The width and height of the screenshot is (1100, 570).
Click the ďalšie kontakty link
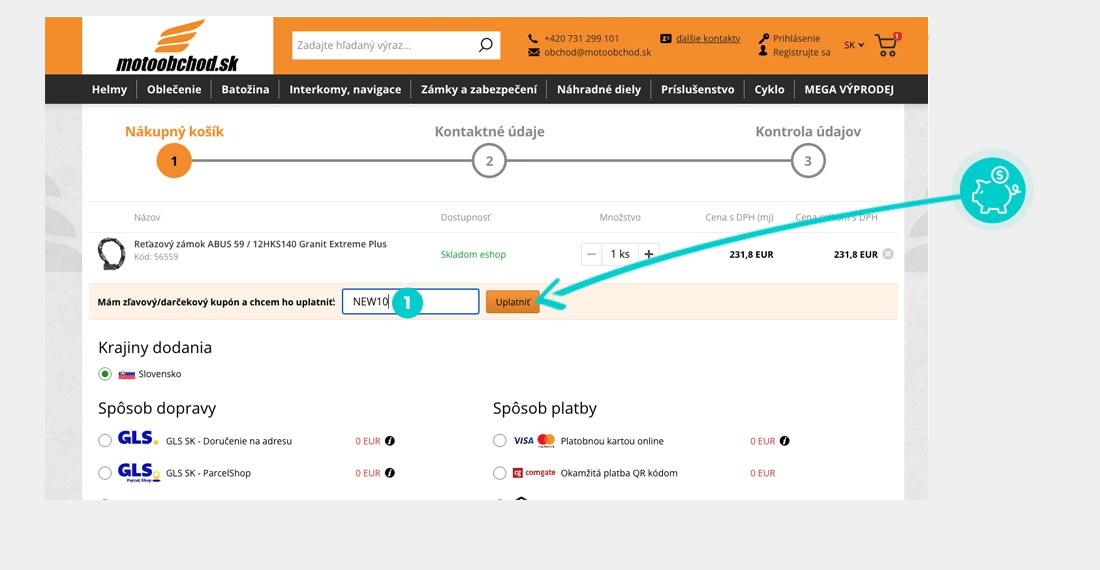click(x=708, y=39)
